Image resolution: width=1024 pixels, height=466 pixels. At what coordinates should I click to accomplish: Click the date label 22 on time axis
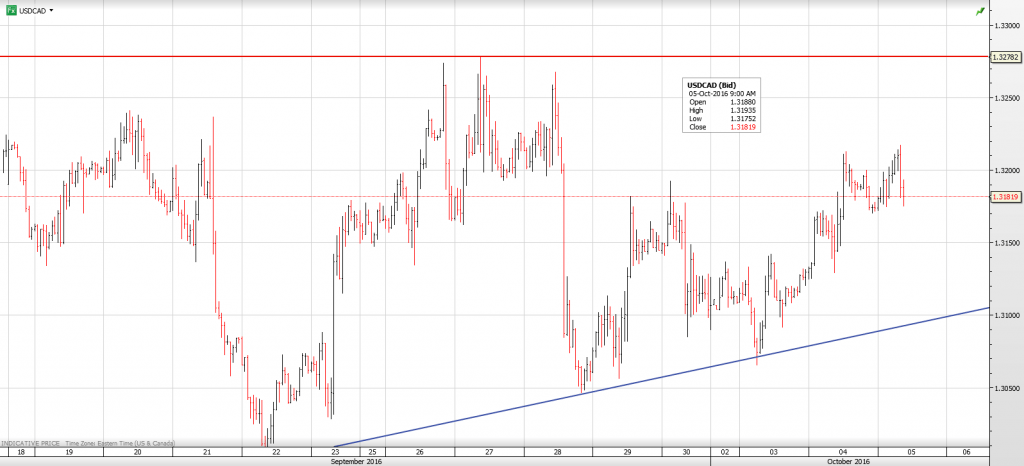click(x=276, y=452)
